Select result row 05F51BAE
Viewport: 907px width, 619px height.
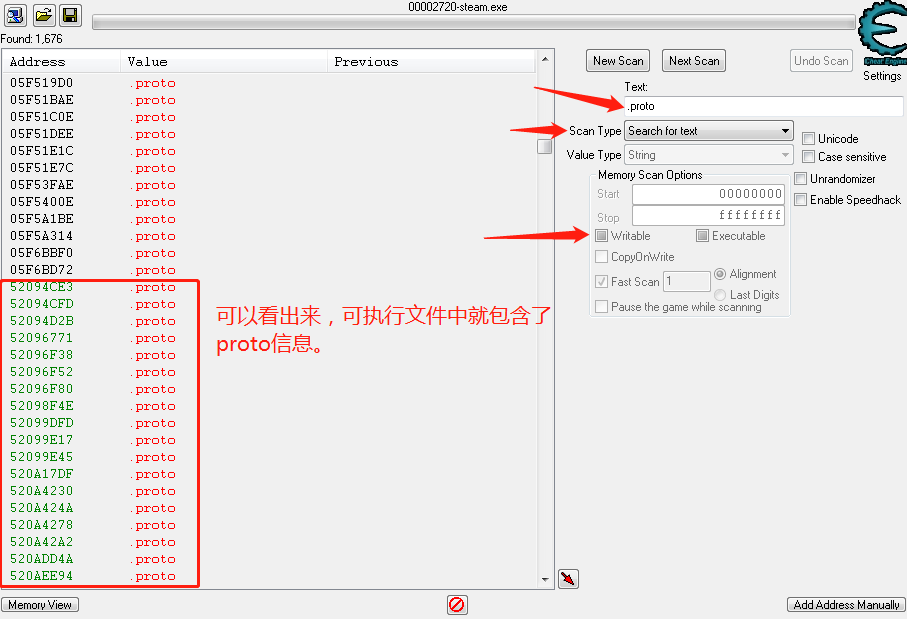[x=269, y=100]
